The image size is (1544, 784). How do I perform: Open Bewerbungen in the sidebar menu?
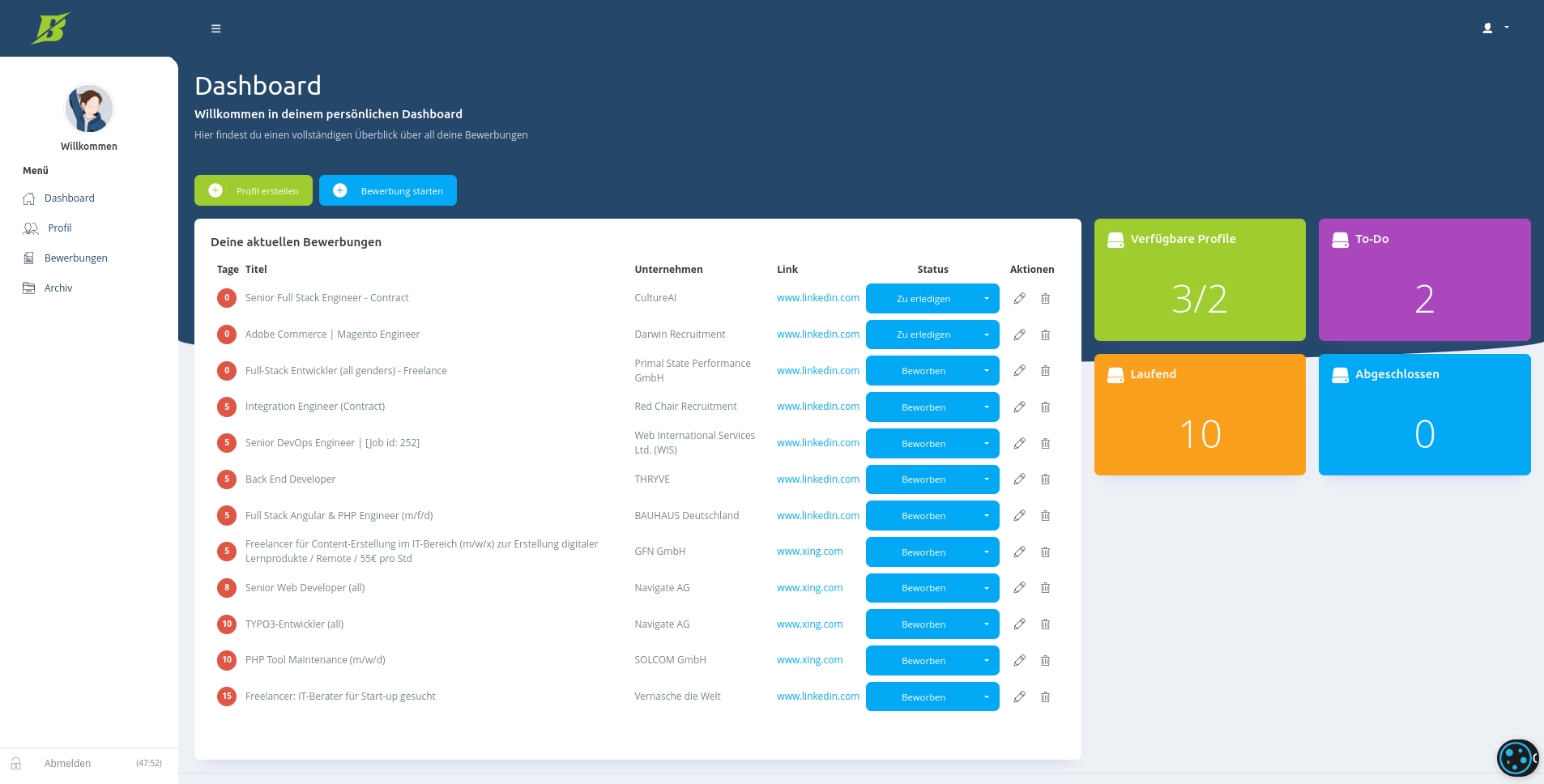point(75,258)
